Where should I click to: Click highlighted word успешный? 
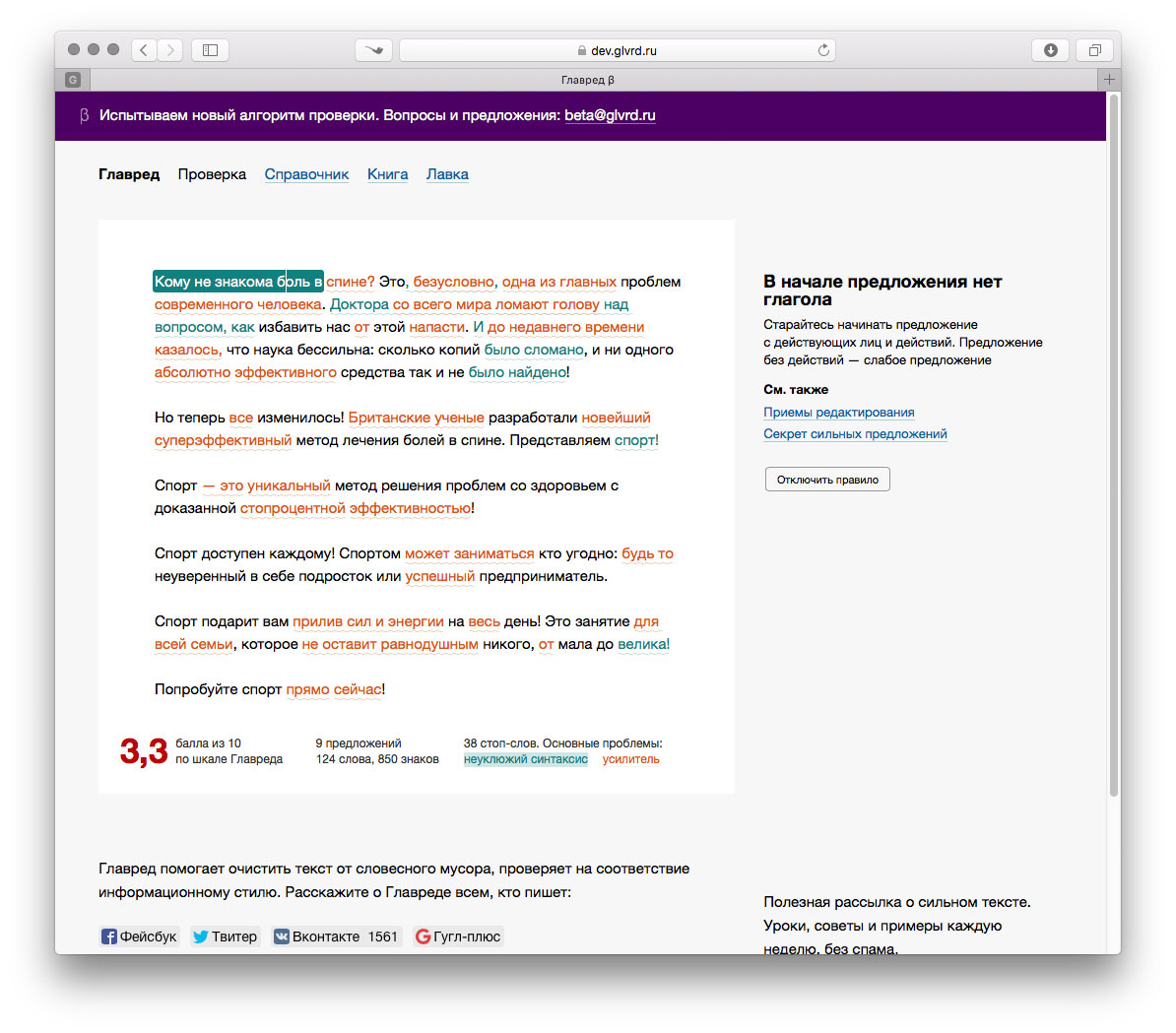click(439, 576)
